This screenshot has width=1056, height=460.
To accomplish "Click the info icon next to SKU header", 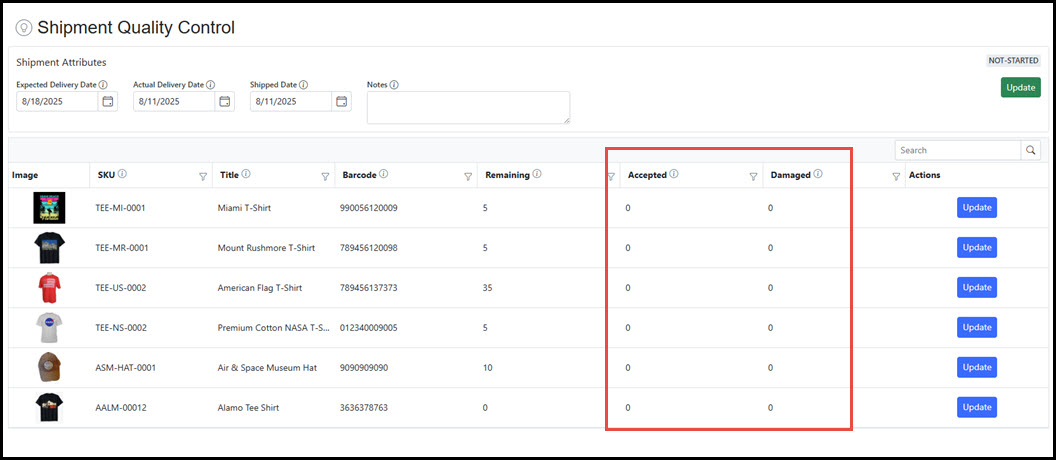I will [x=122, y=174].
